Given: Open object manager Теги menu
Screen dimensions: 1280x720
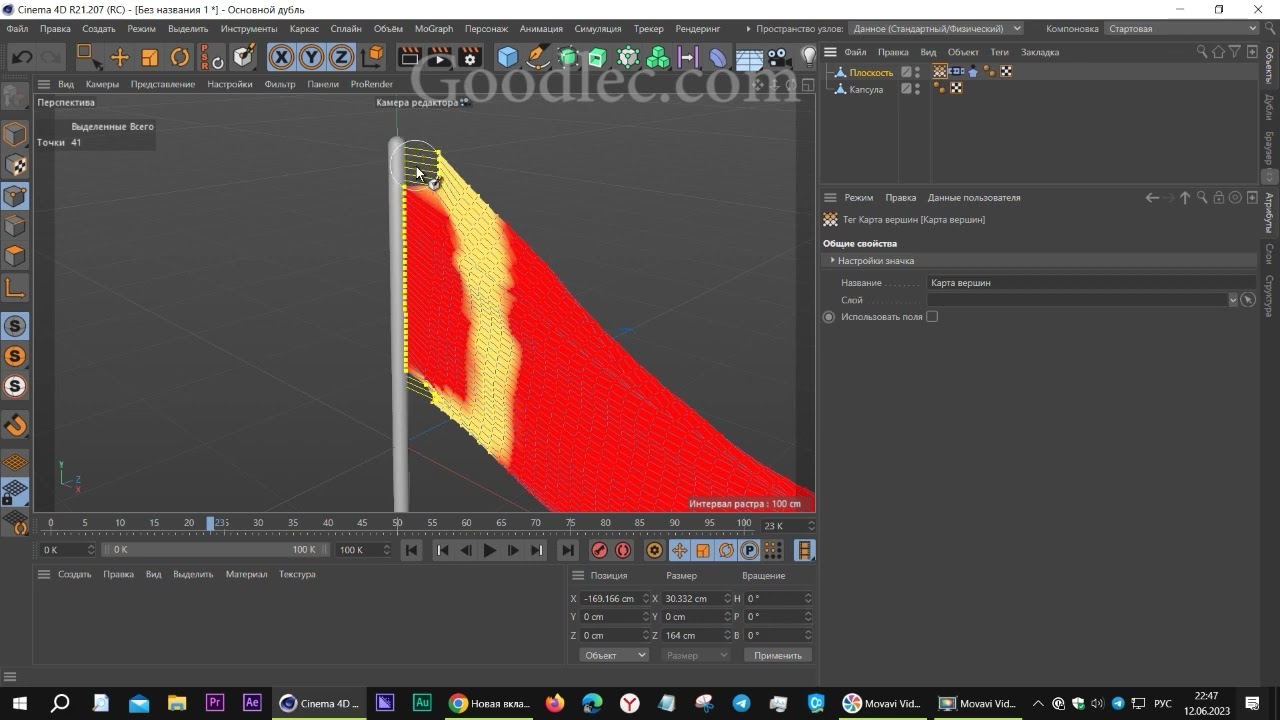Looking at the screenshot, I should pyautogui.click(x=1000, y=52).
